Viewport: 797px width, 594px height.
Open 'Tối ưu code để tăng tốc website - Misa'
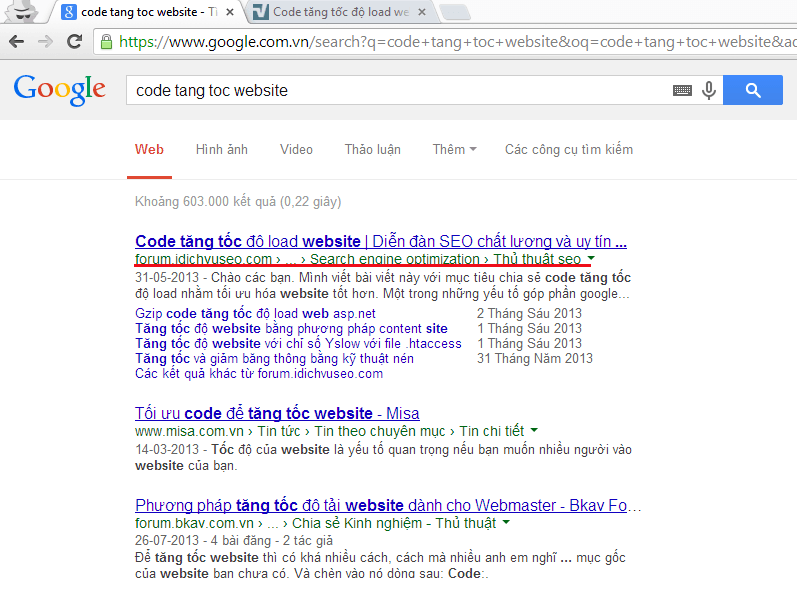tap(277, 413)
